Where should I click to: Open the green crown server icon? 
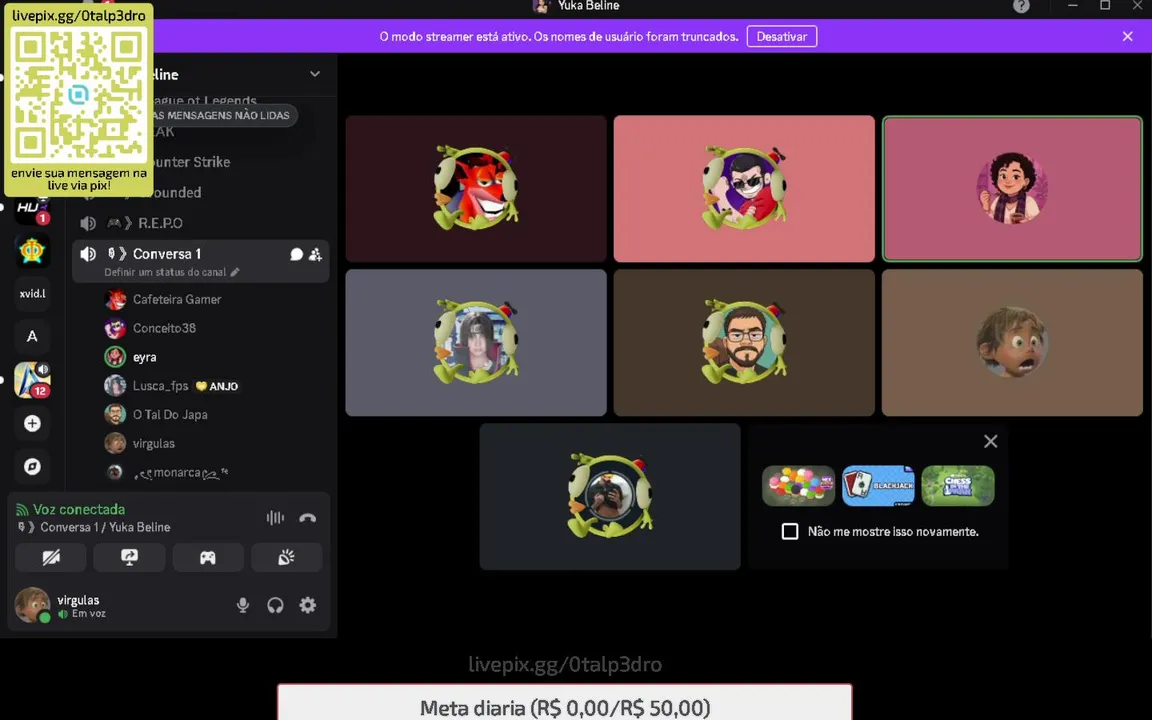coord(32,251)
